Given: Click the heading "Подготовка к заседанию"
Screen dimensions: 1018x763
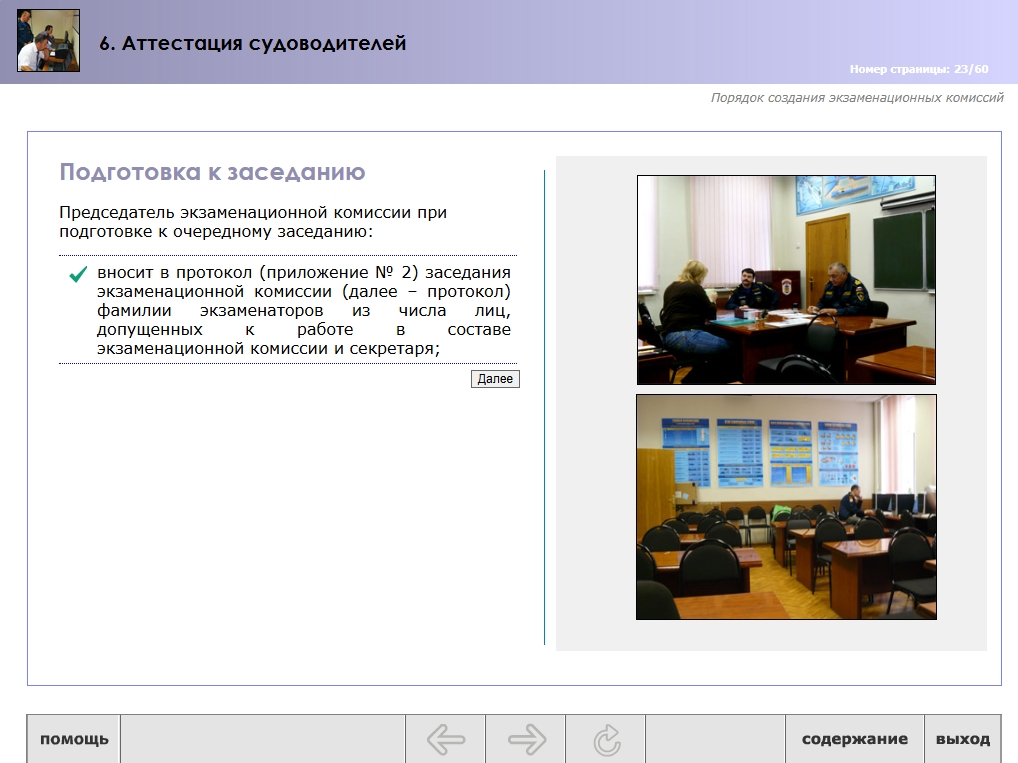Looking at the screenshot, I should [212, 172].
